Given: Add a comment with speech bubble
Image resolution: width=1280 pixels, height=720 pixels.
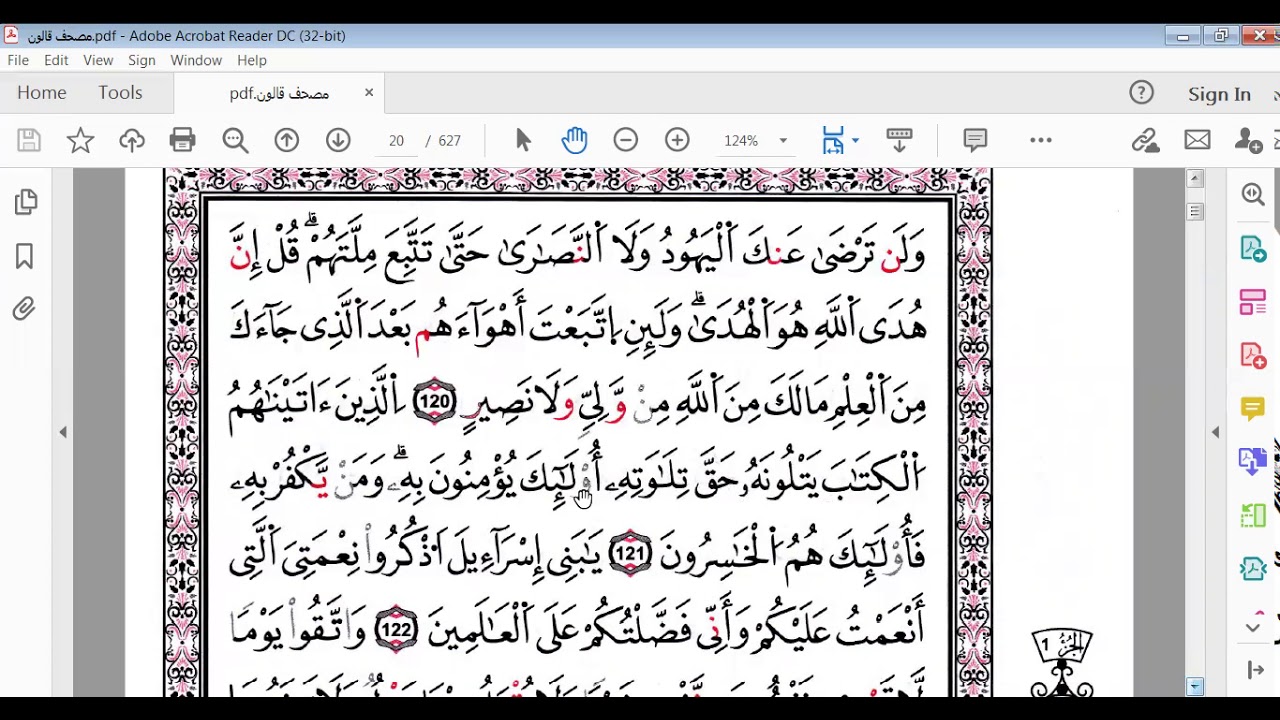Looking at the screenshot, I should coord(975,141).
